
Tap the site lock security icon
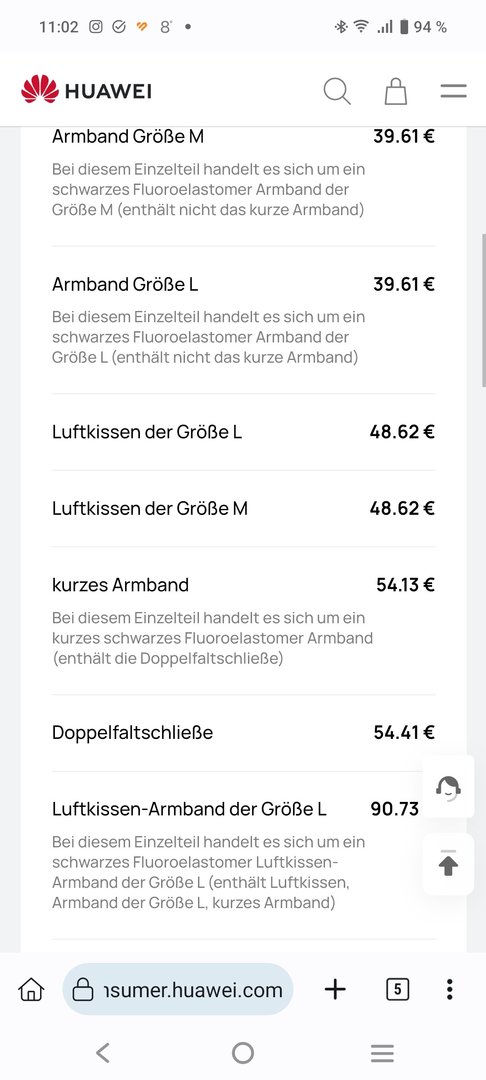[x=83, y=990]
